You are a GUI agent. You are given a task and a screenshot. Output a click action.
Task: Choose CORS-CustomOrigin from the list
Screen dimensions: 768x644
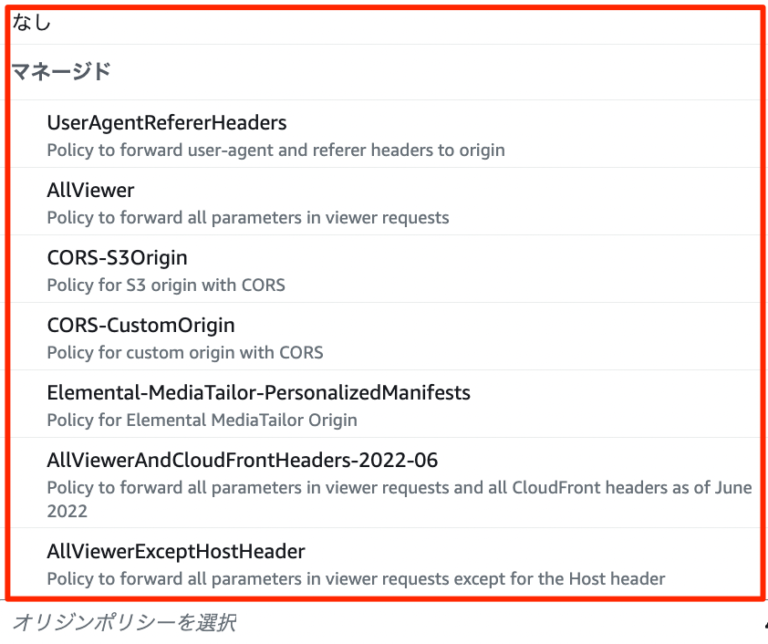coord(384,336)
